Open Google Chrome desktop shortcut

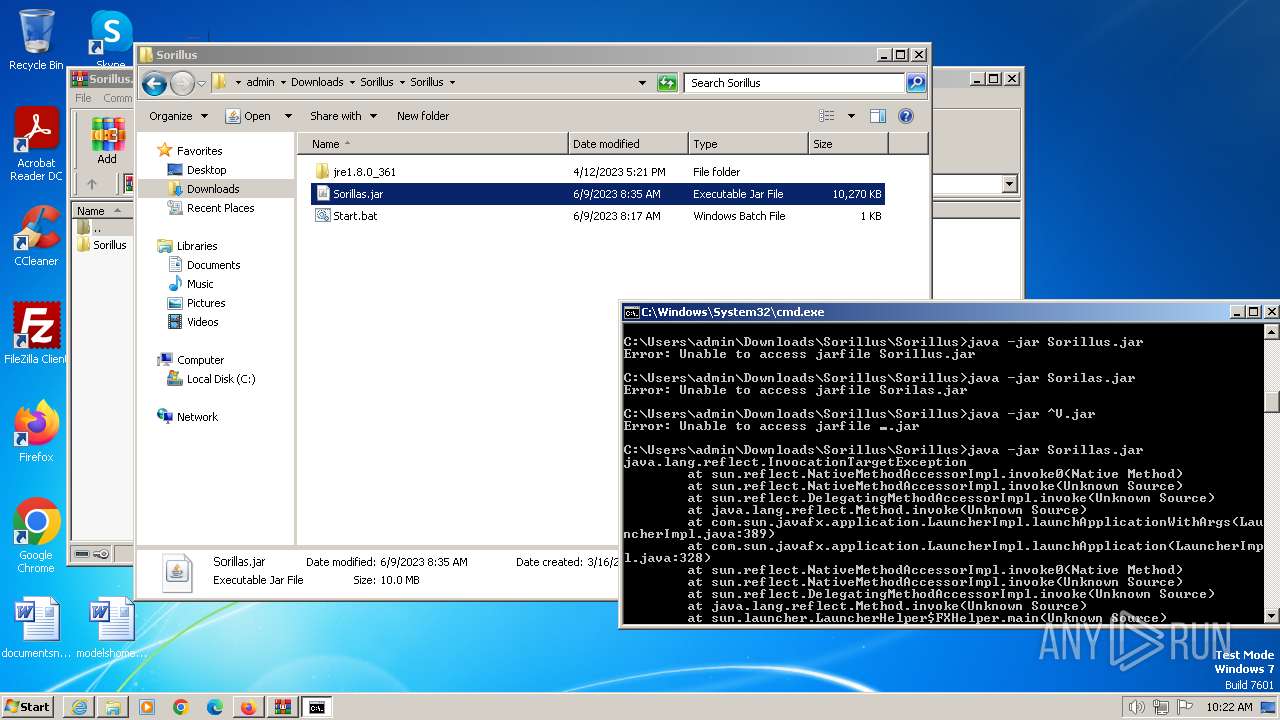(x=36, y=535)
